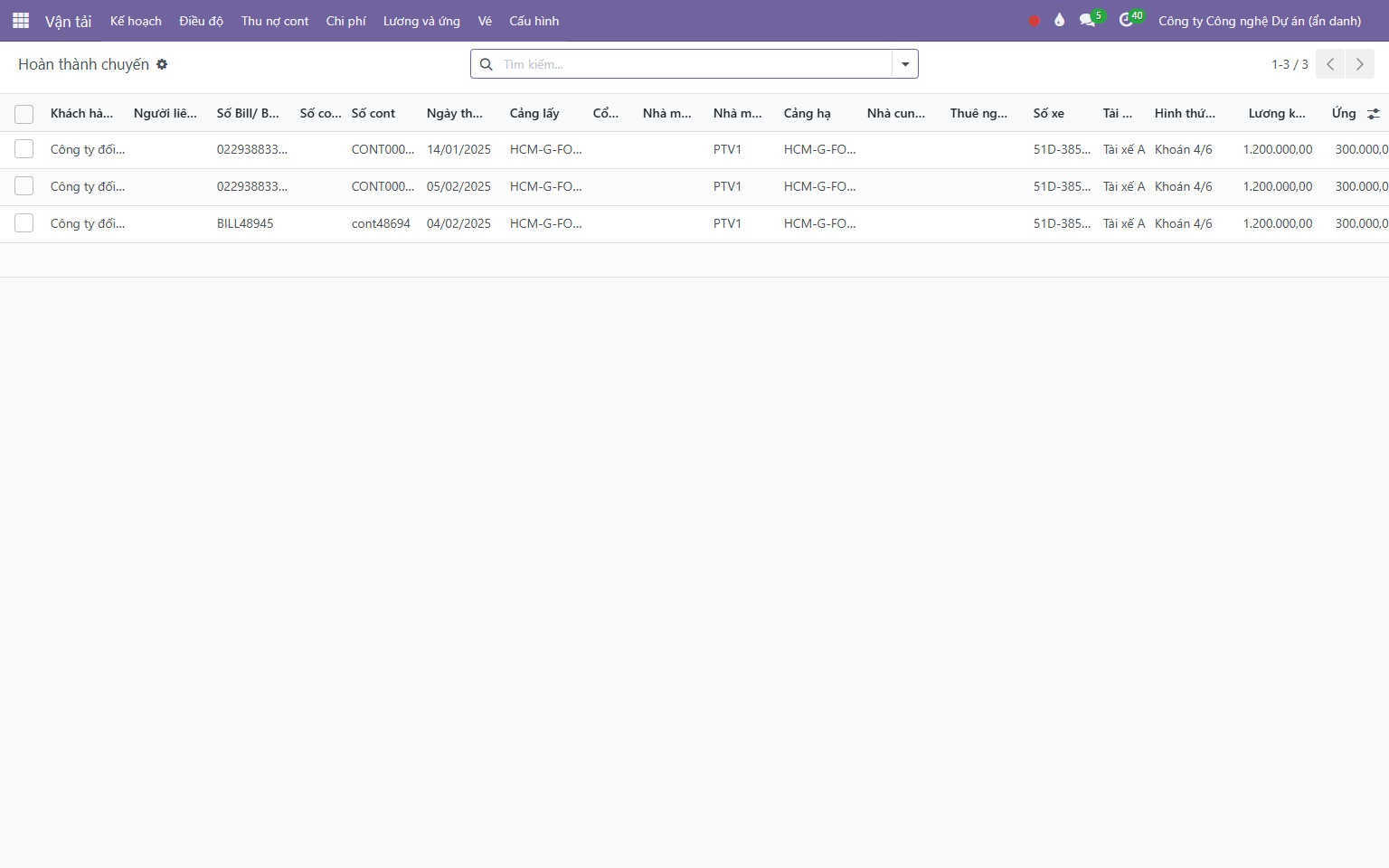Click the 1-3 / 3 pager counter
Image resolution: width=1389 pixels, height=868 pixels.
[1290, 64]
